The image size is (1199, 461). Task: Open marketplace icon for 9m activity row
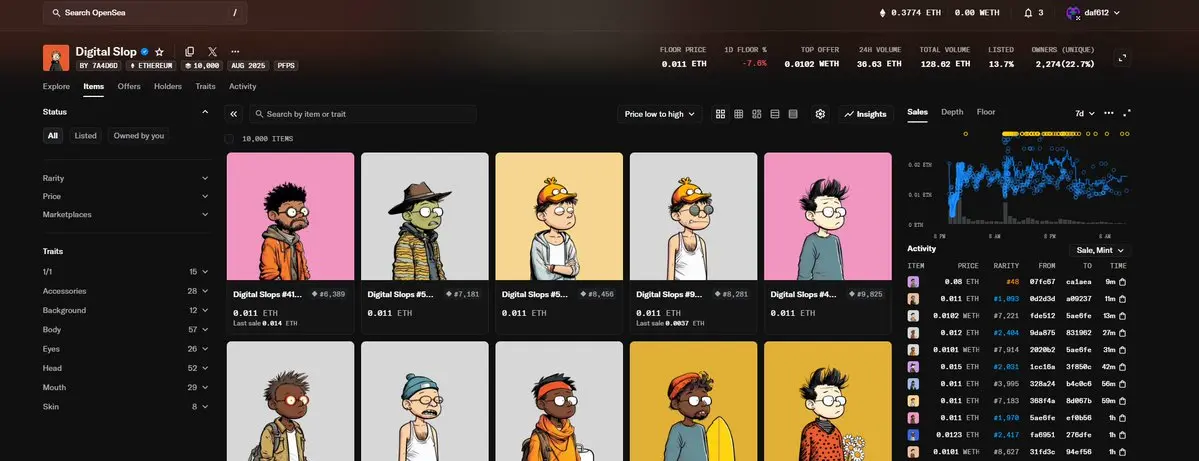click(1123, 282)
